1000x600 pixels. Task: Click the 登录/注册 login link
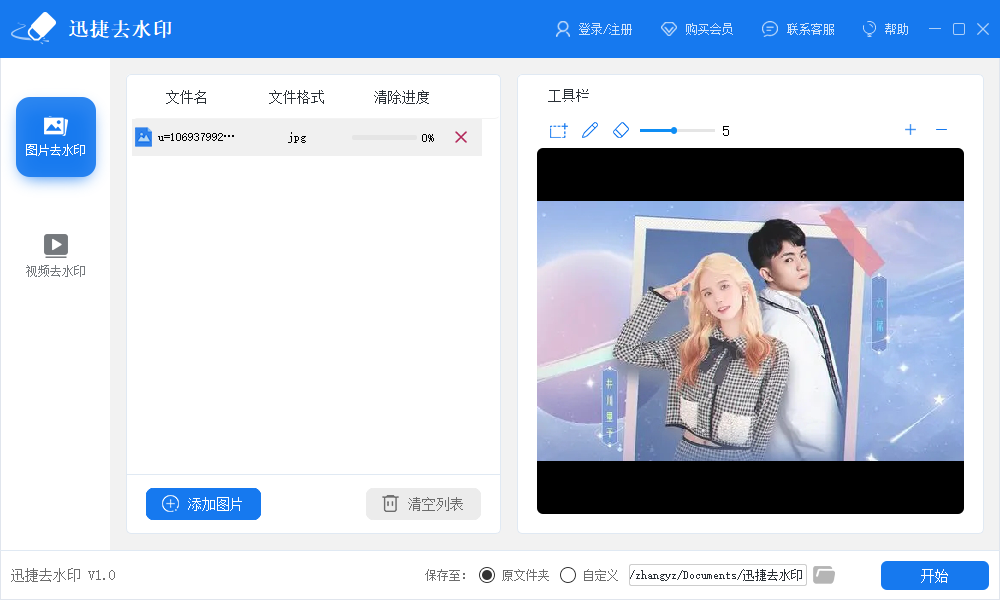click(x=594, y=29)
